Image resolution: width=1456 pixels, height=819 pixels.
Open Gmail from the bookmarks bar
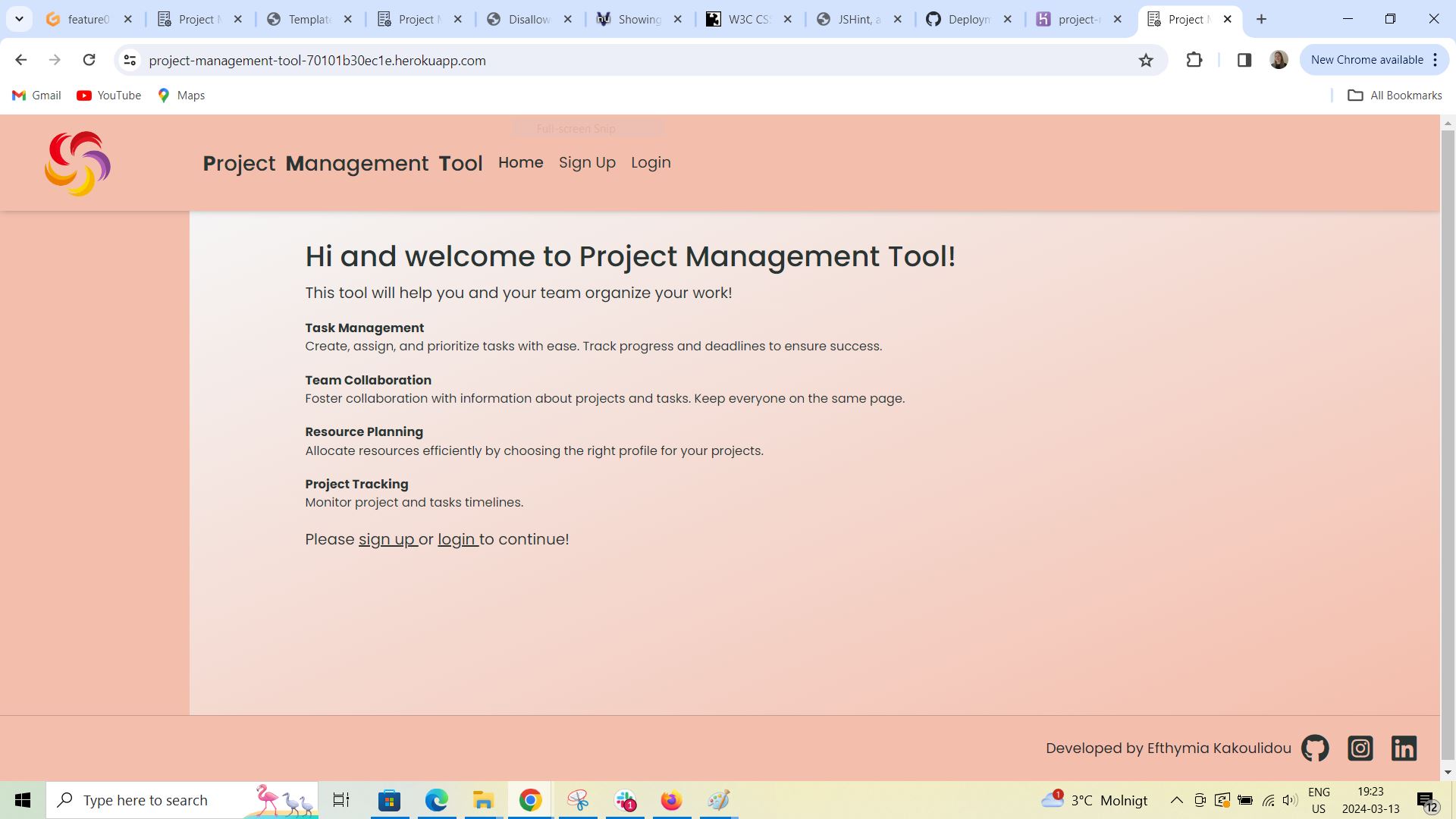click(x=36, y=95)
